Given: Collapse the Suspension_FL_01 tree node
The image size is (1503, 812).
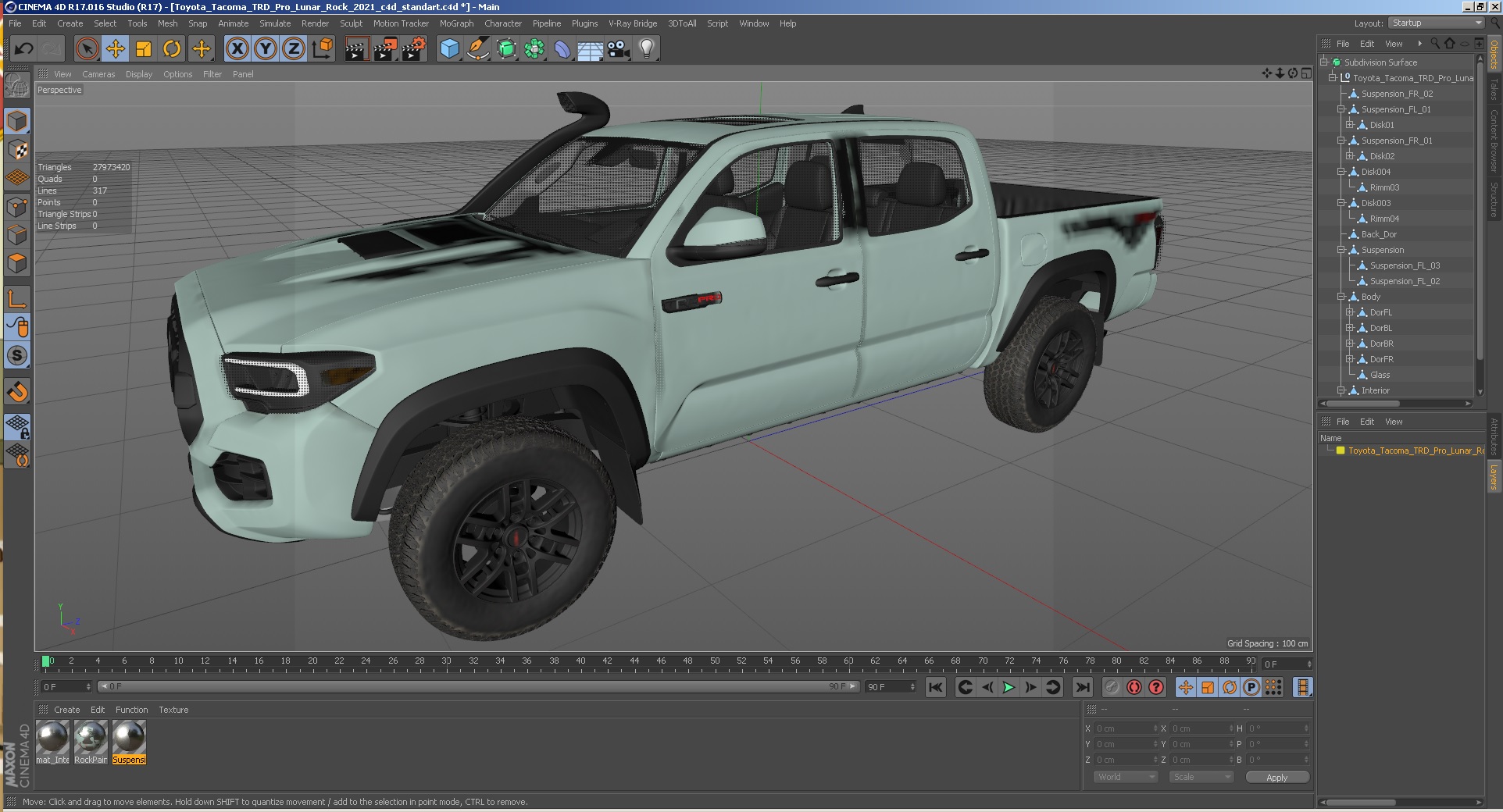Looking at the screenshot, I should [1341, 109].
